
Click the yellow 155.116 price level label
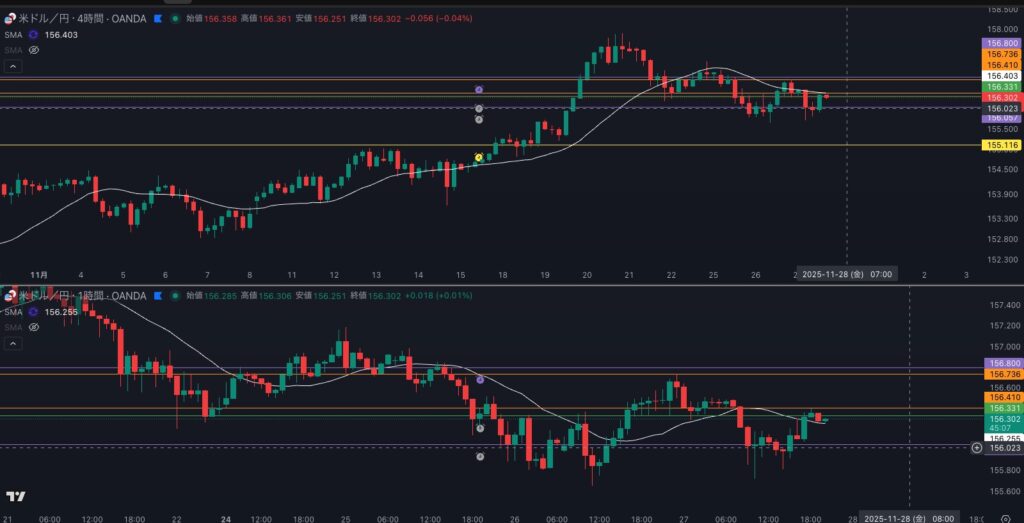(x=1002, y=145)
